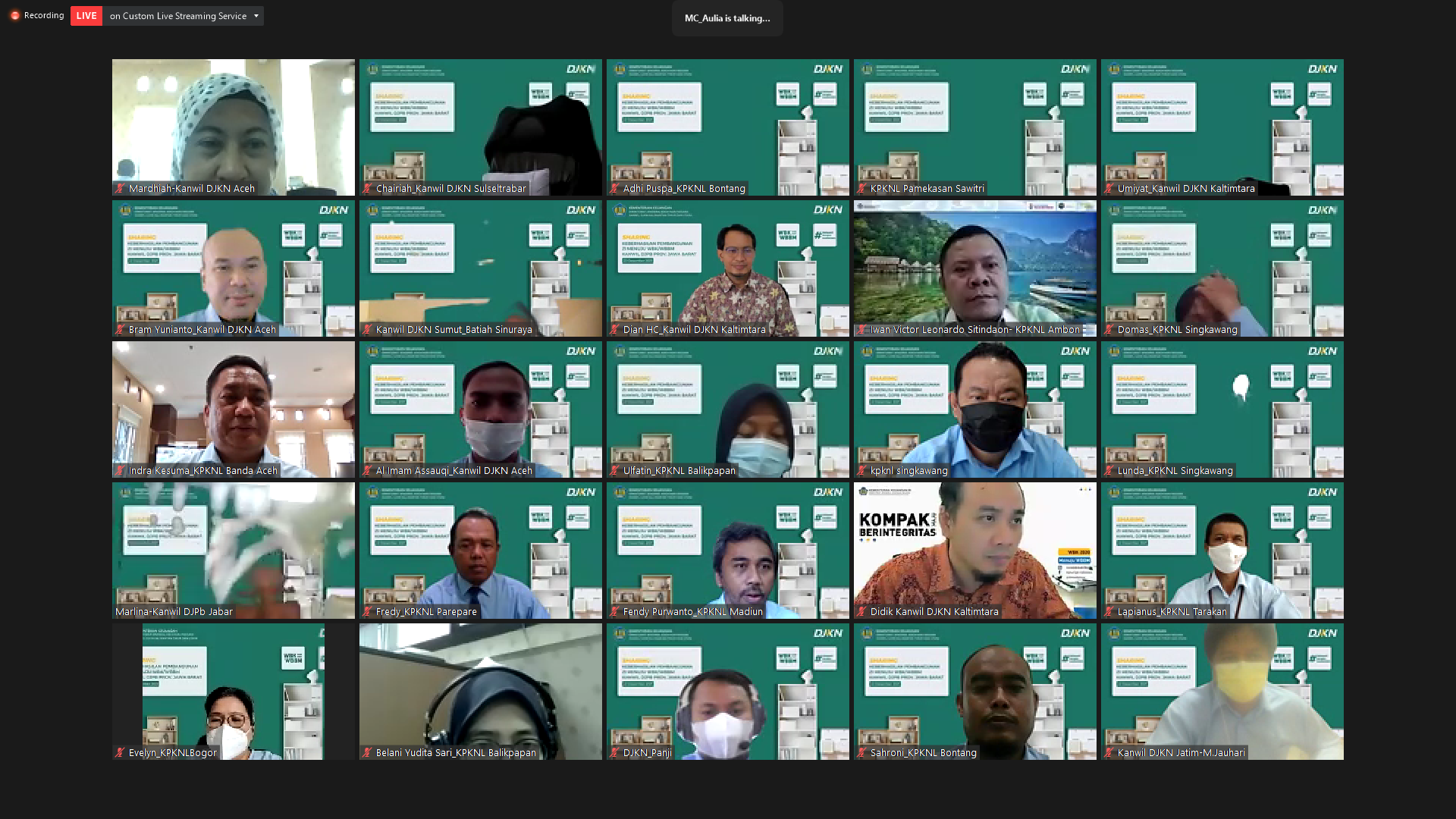
Task: Click muted mic icon of Bram Yunianto_Kanwil DJKN Aceh
Action: point(120,330)
